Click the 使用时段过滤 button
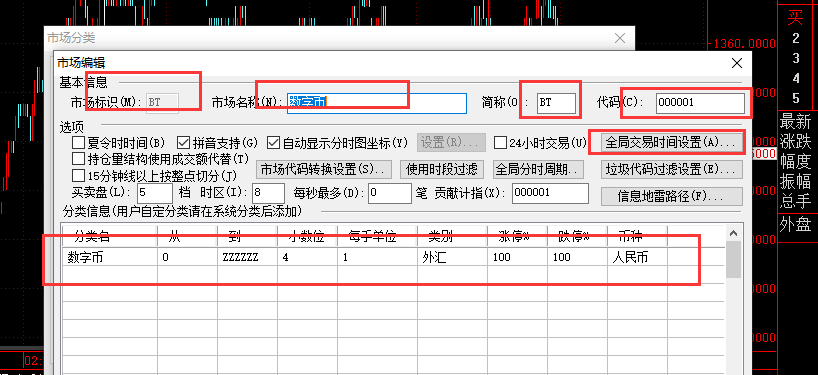The width and height of the screenshot is (818, 375). [x=441, y=169]
